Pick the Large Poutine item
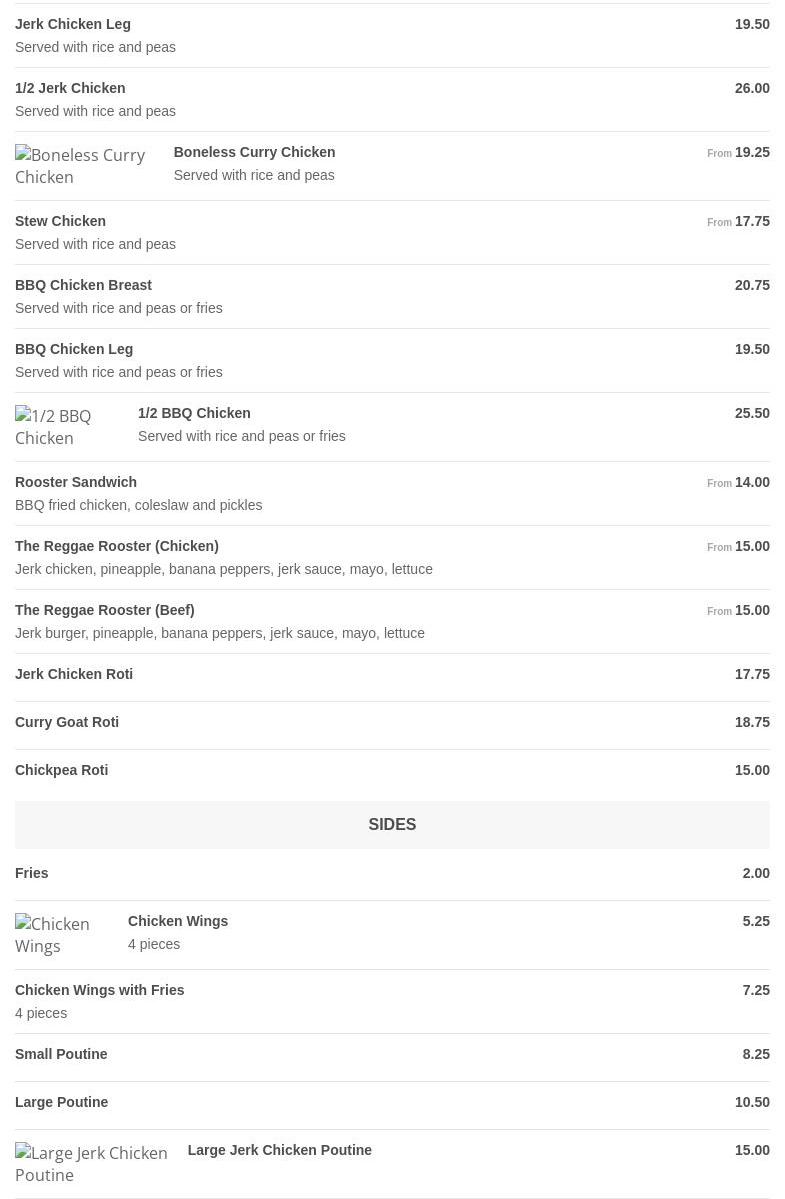This screenshot has width=785, height=1199. [x=61, y=1102]
